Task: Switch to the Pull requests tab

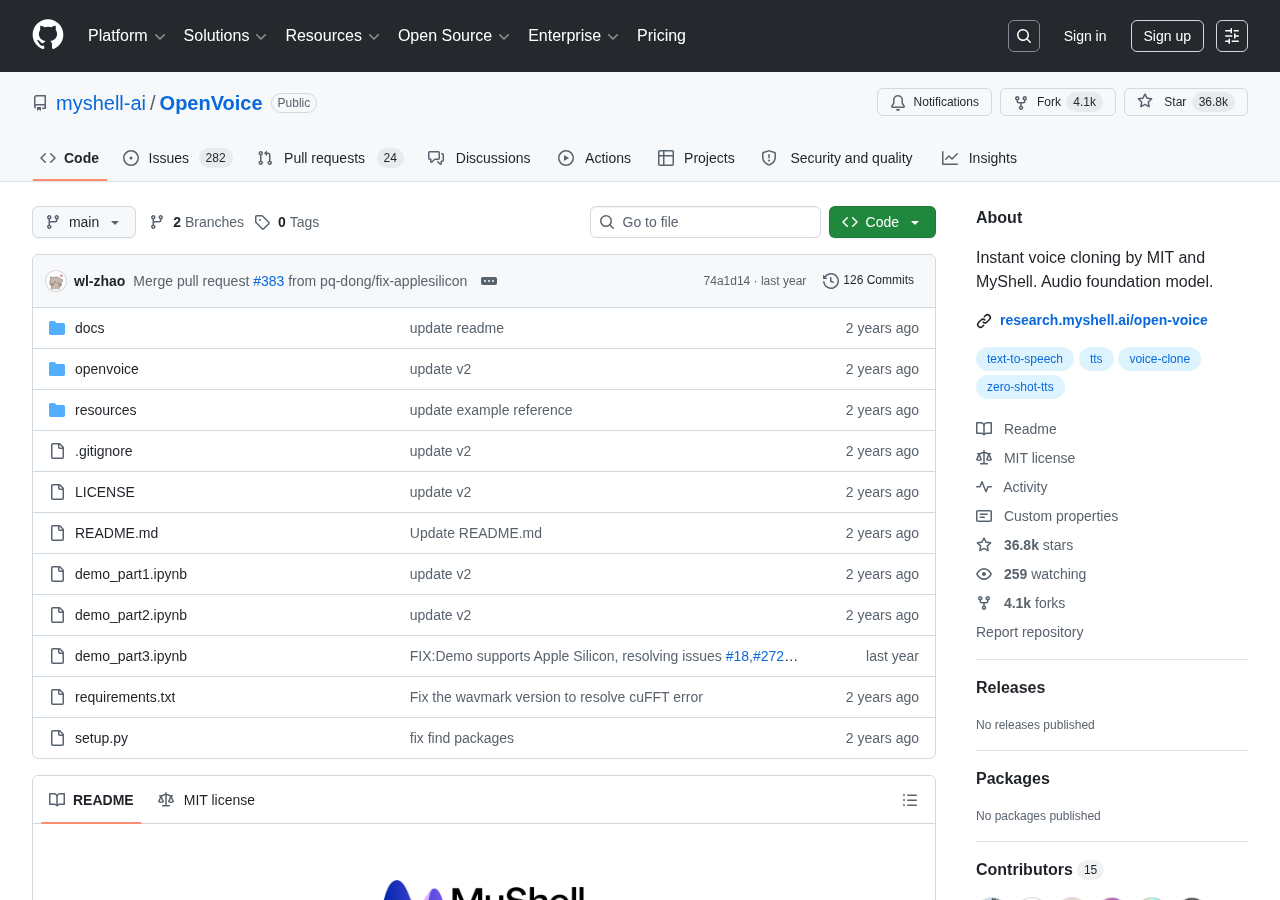Action: pyautogui.click(x=330, y=158)
